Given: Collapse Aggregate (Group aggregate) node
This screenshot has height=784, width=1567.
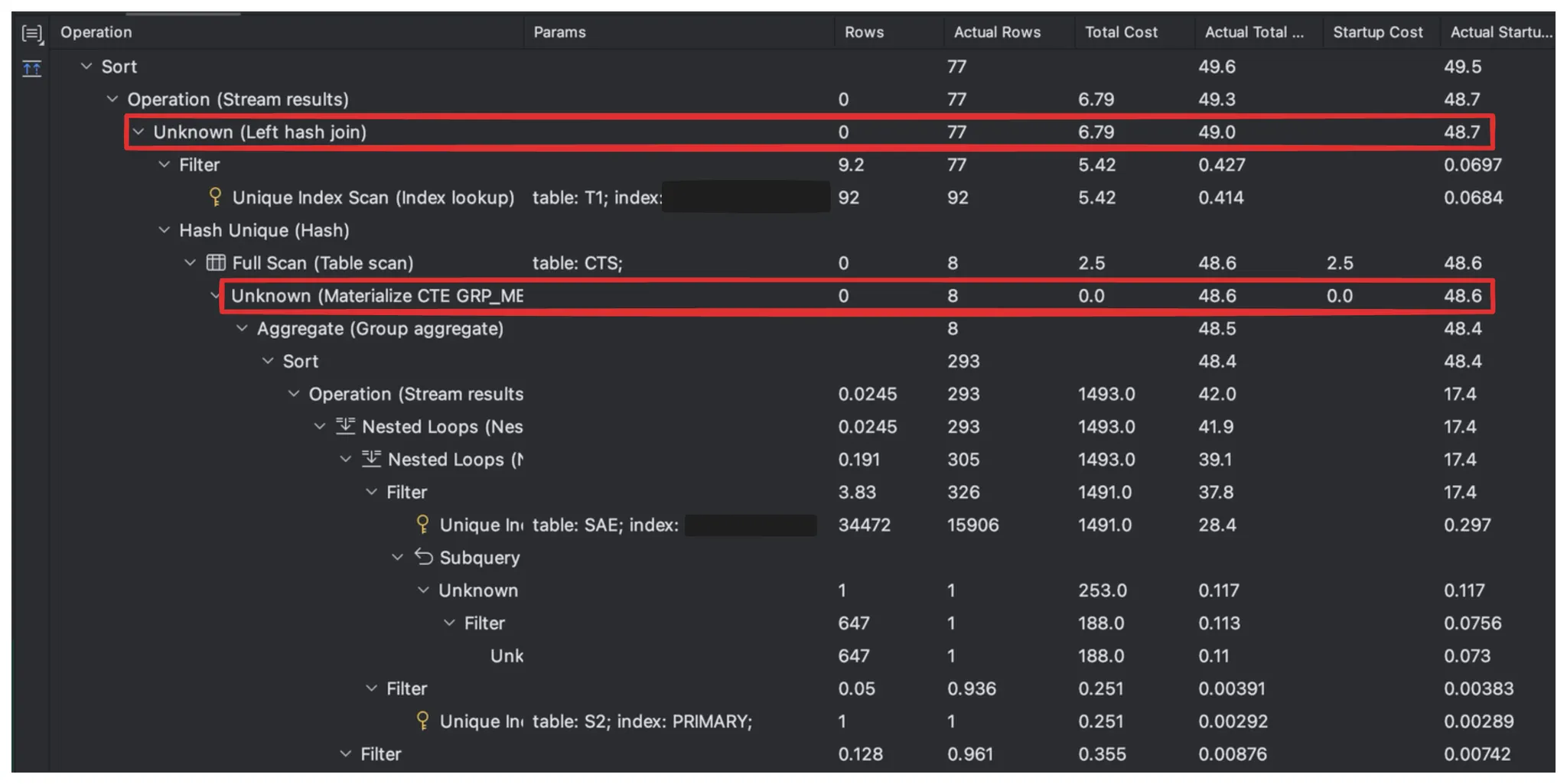Looking at the screenshot, I should pyautogui.click(x=242, y=329).
